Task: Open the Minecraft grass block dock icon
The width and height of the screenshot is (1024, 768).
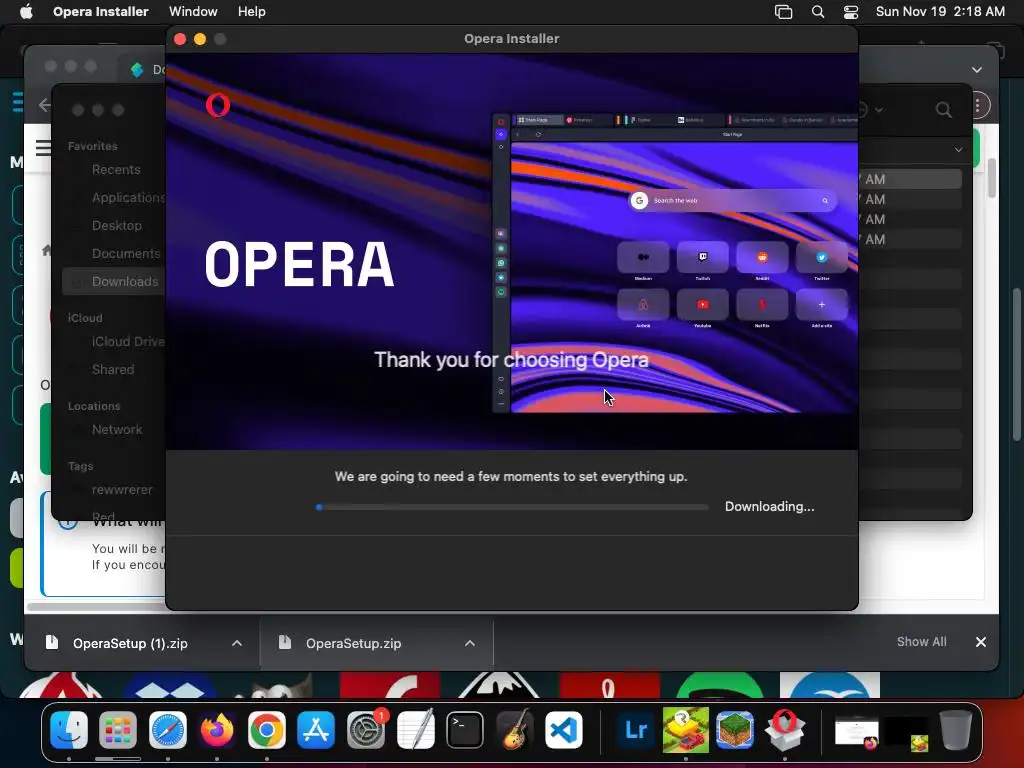Action: [x=735, y=729]
